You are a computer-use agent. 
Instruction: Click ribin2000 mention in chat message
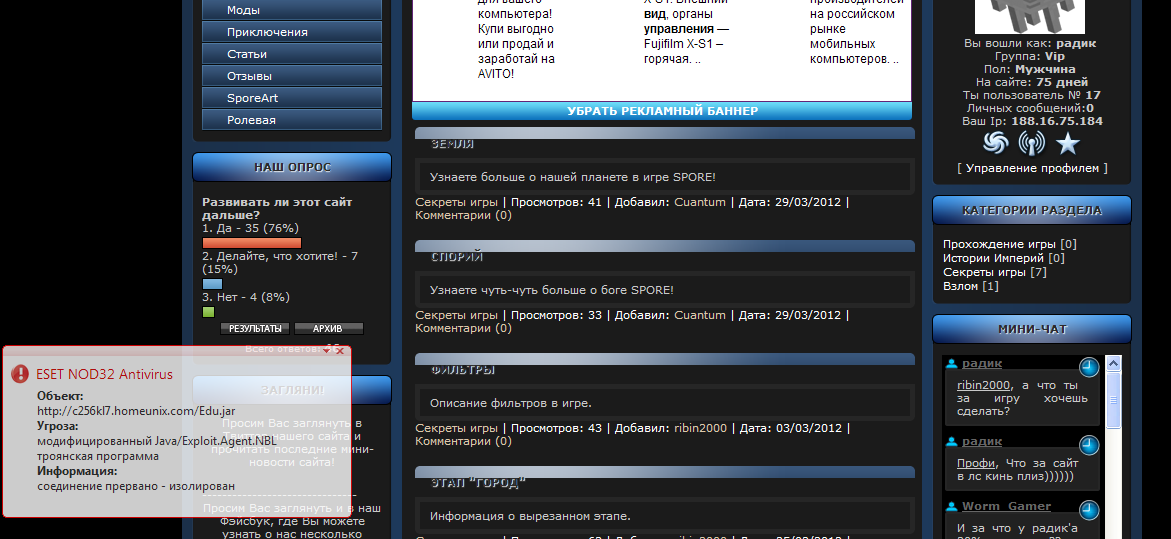984,385
